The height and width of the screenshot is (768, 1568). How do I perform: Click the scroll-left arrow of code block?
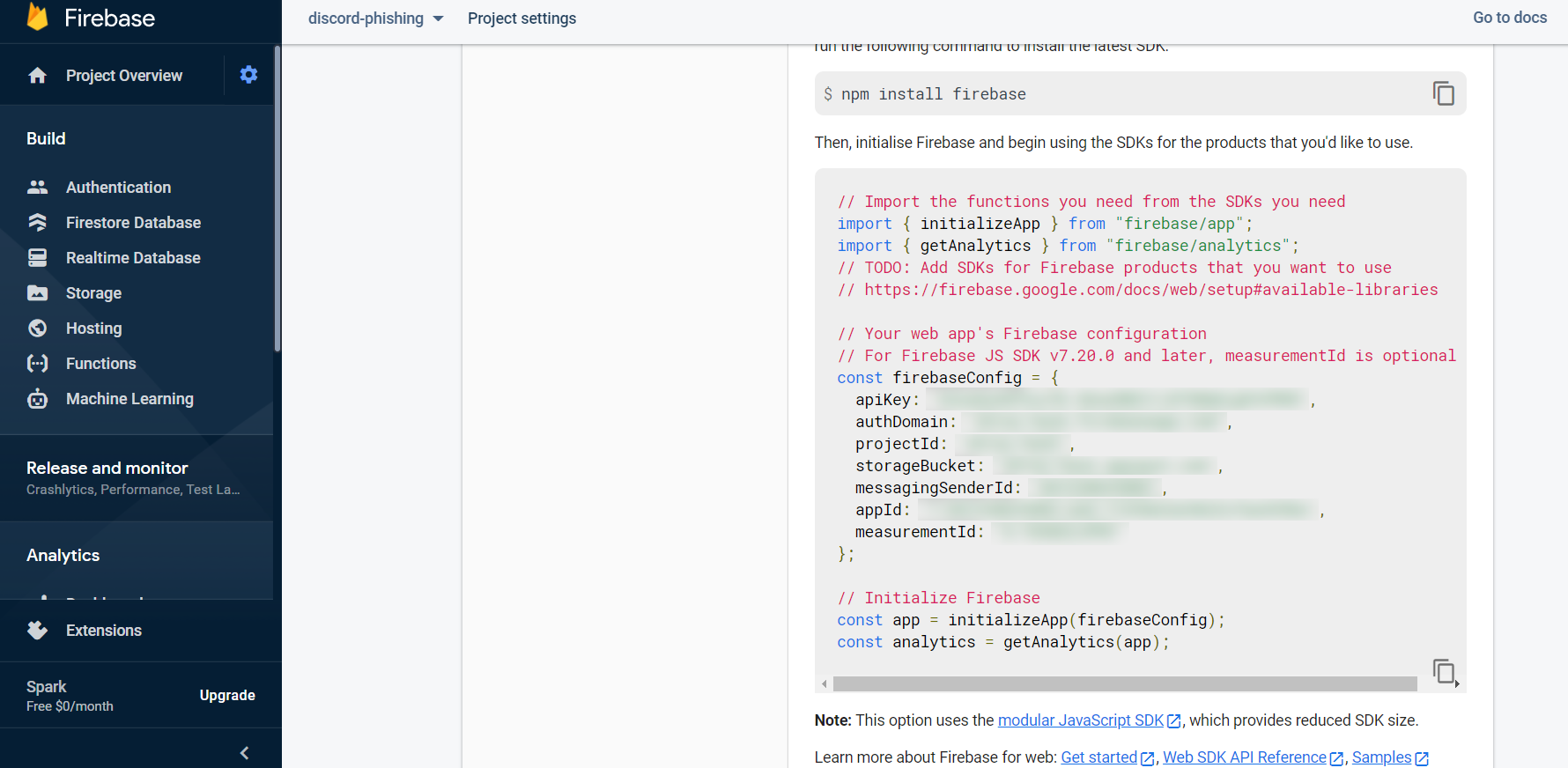click(825, 684)
